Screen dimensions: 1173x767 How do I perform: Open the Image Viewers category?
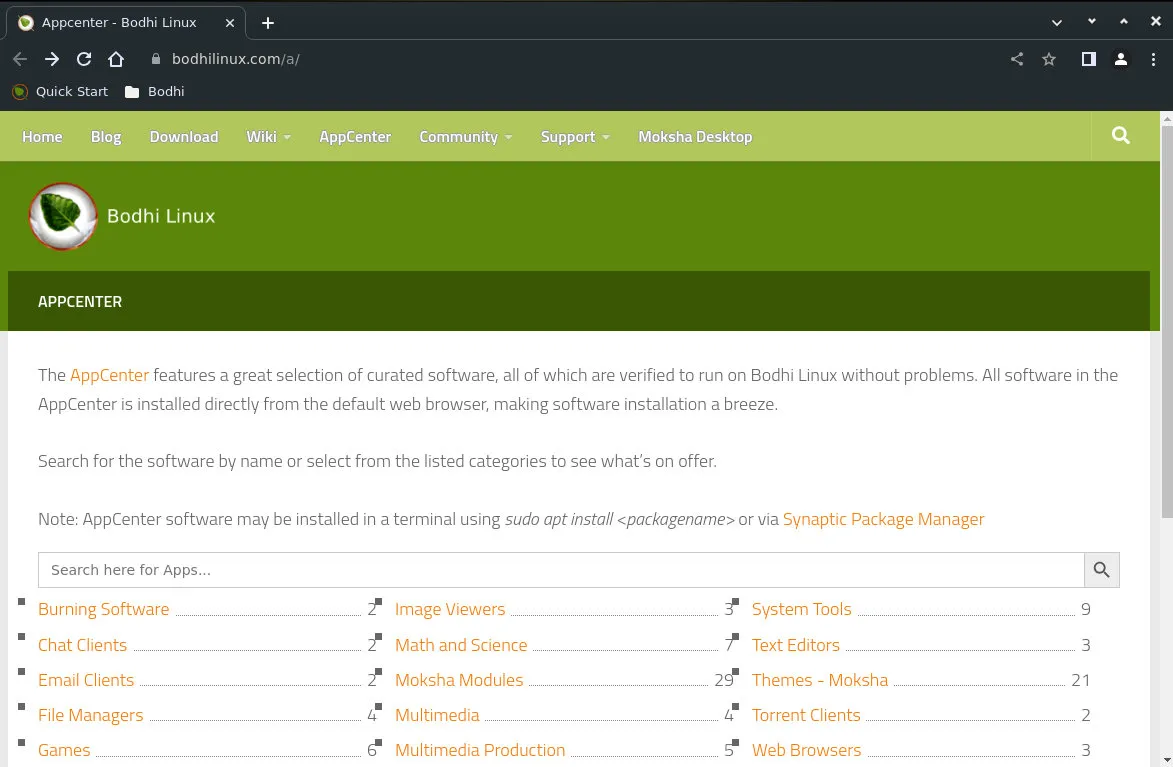[x=450, y=609]
